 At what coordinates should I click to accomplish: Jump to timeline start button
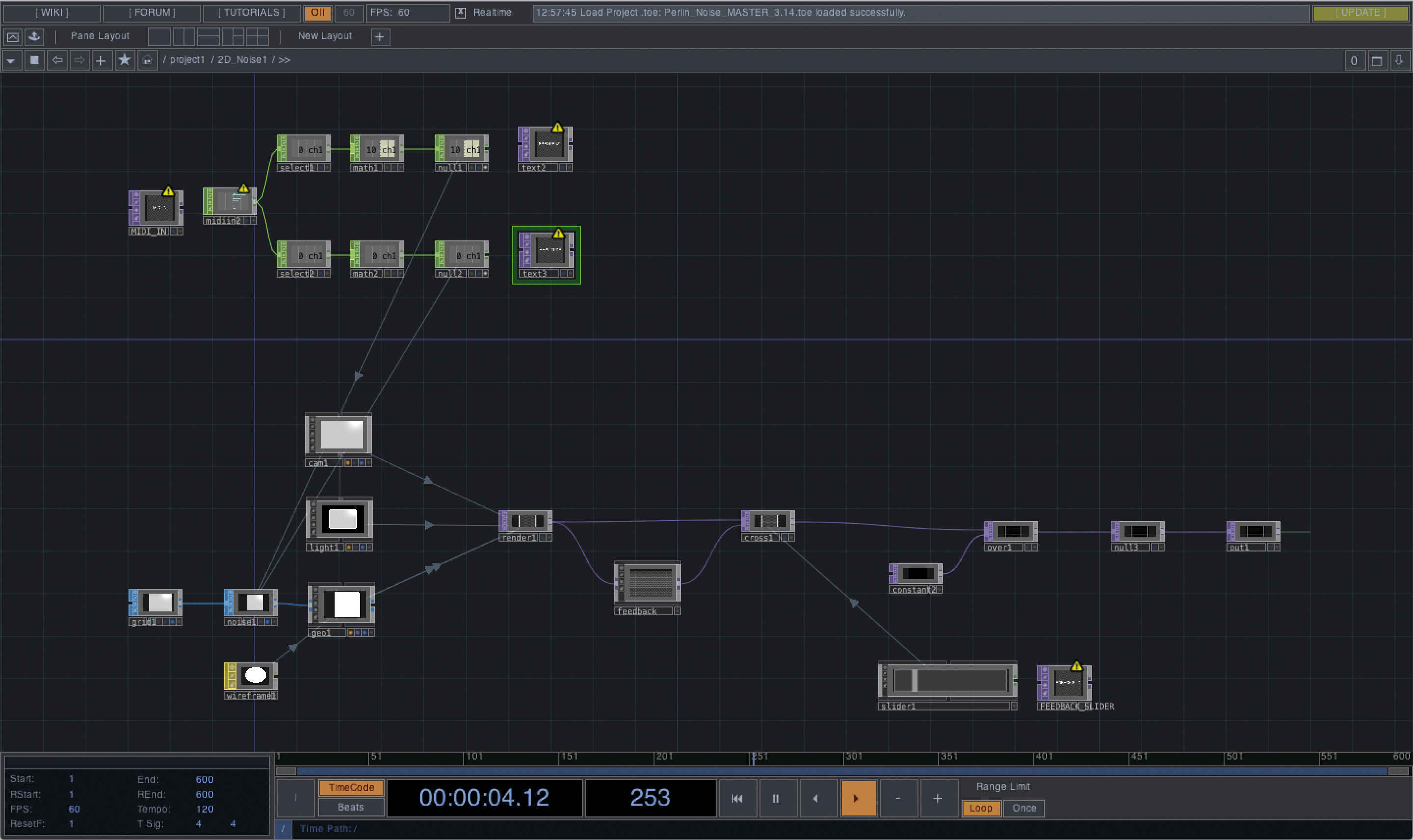click(x=737, y=798)
